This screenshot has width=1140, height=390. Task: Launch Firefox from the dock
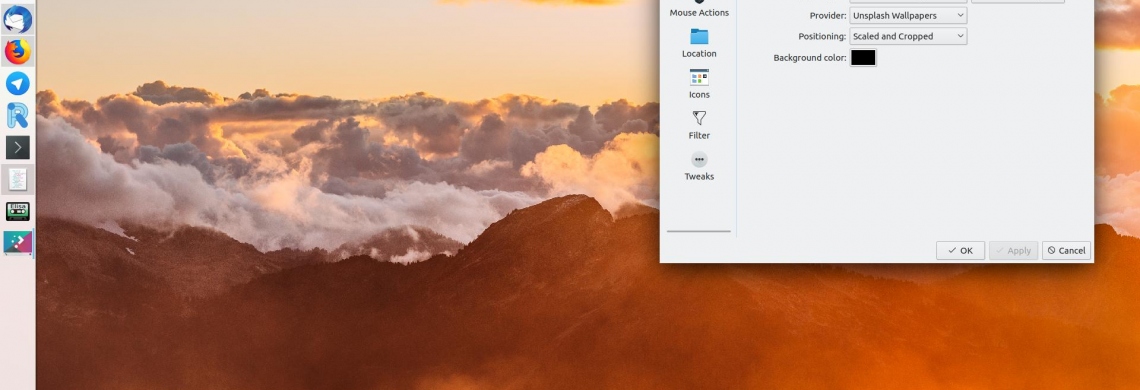[x=17, y=52]
